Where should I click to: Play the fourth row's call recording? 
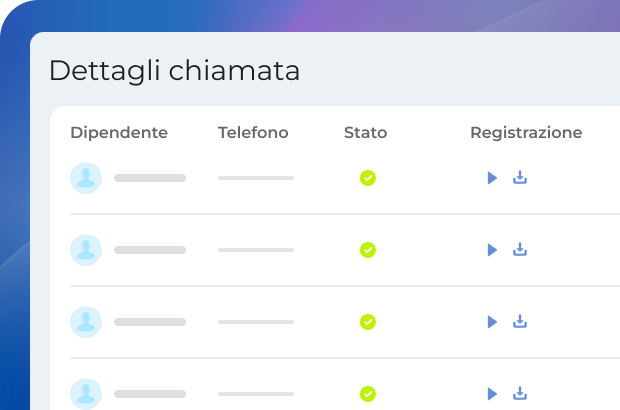pyautogui.click(x=492, y=394)
